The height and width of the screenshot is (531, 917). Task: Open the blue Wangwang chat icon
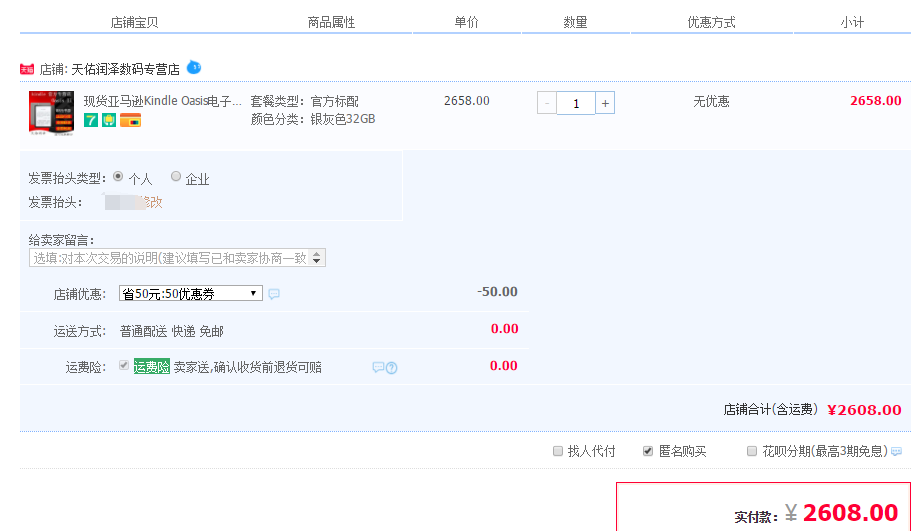194,67
